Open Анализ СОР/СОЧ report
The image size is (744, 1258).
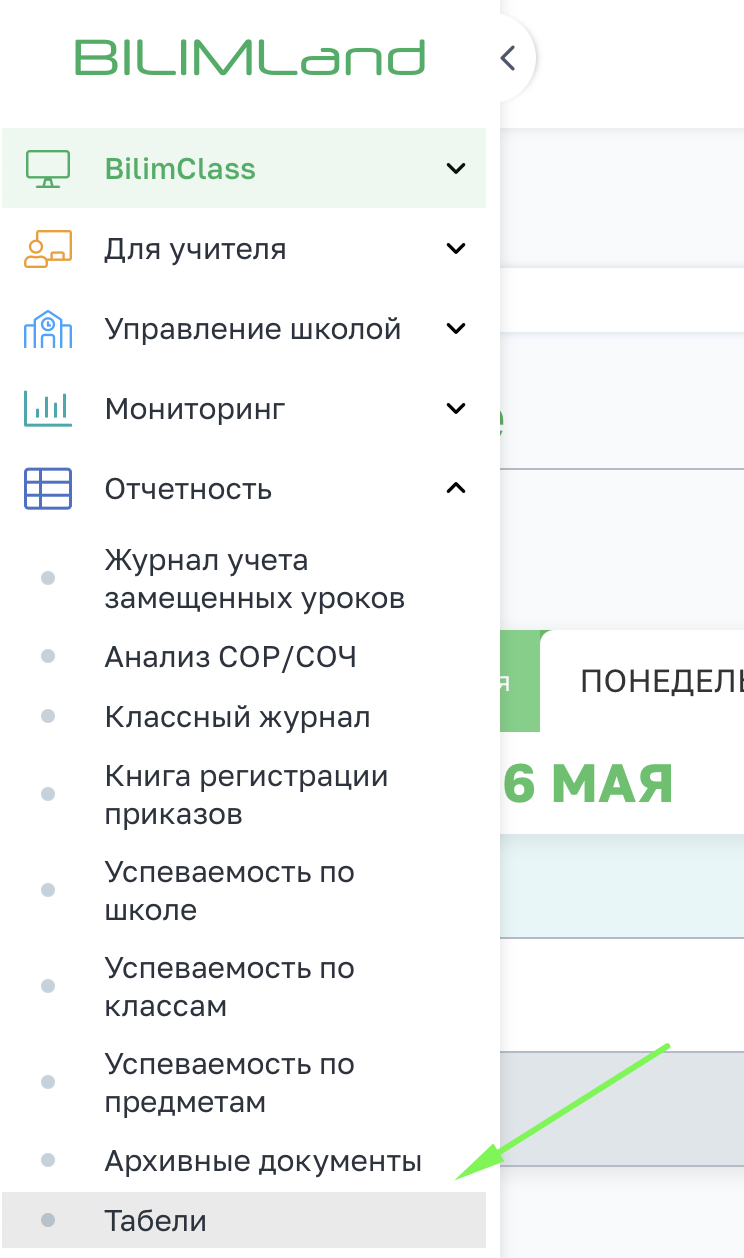[231, 657]
